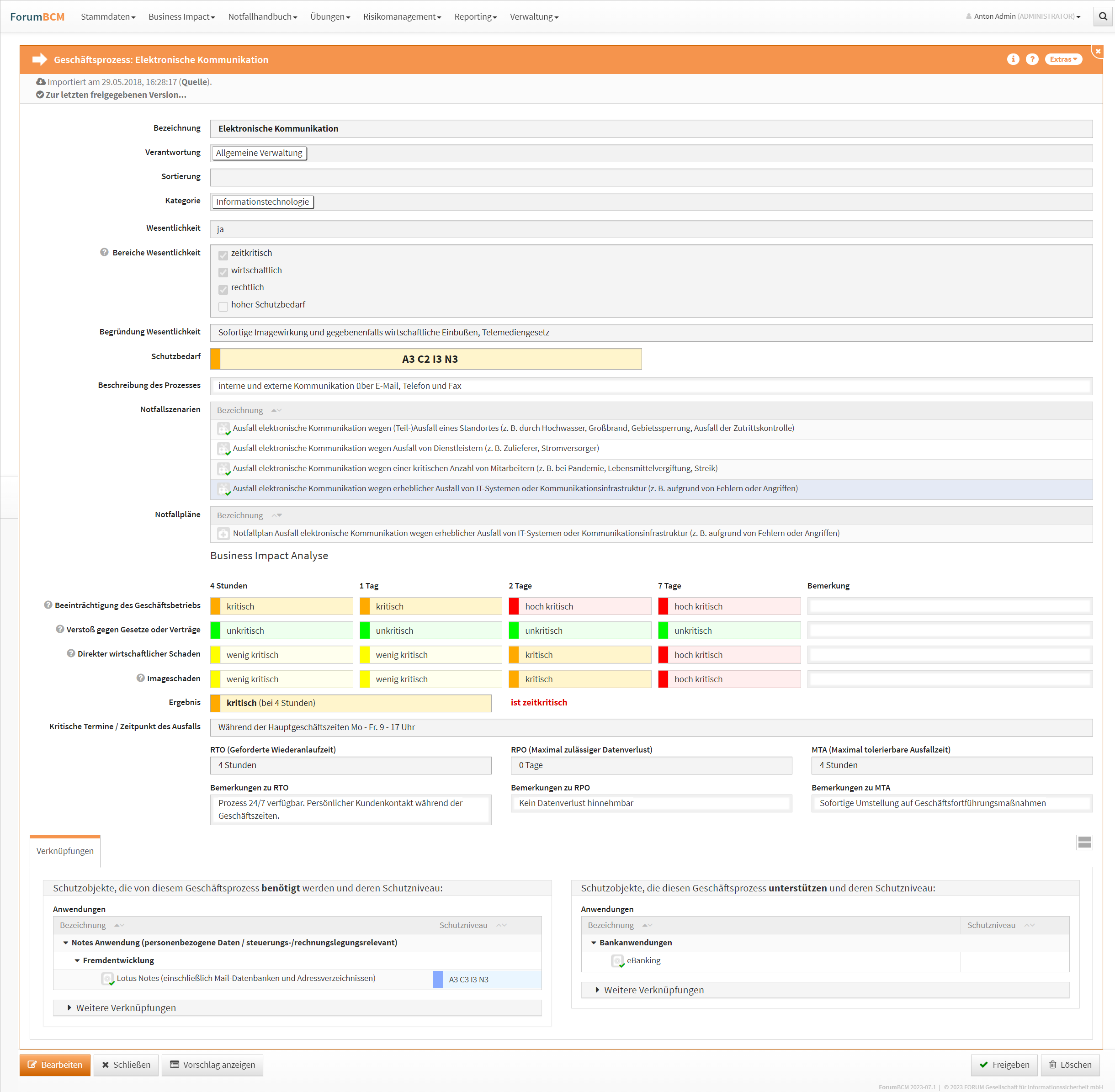Click help icon next to Imageschaden
1115x1092 pixels.
141,678
